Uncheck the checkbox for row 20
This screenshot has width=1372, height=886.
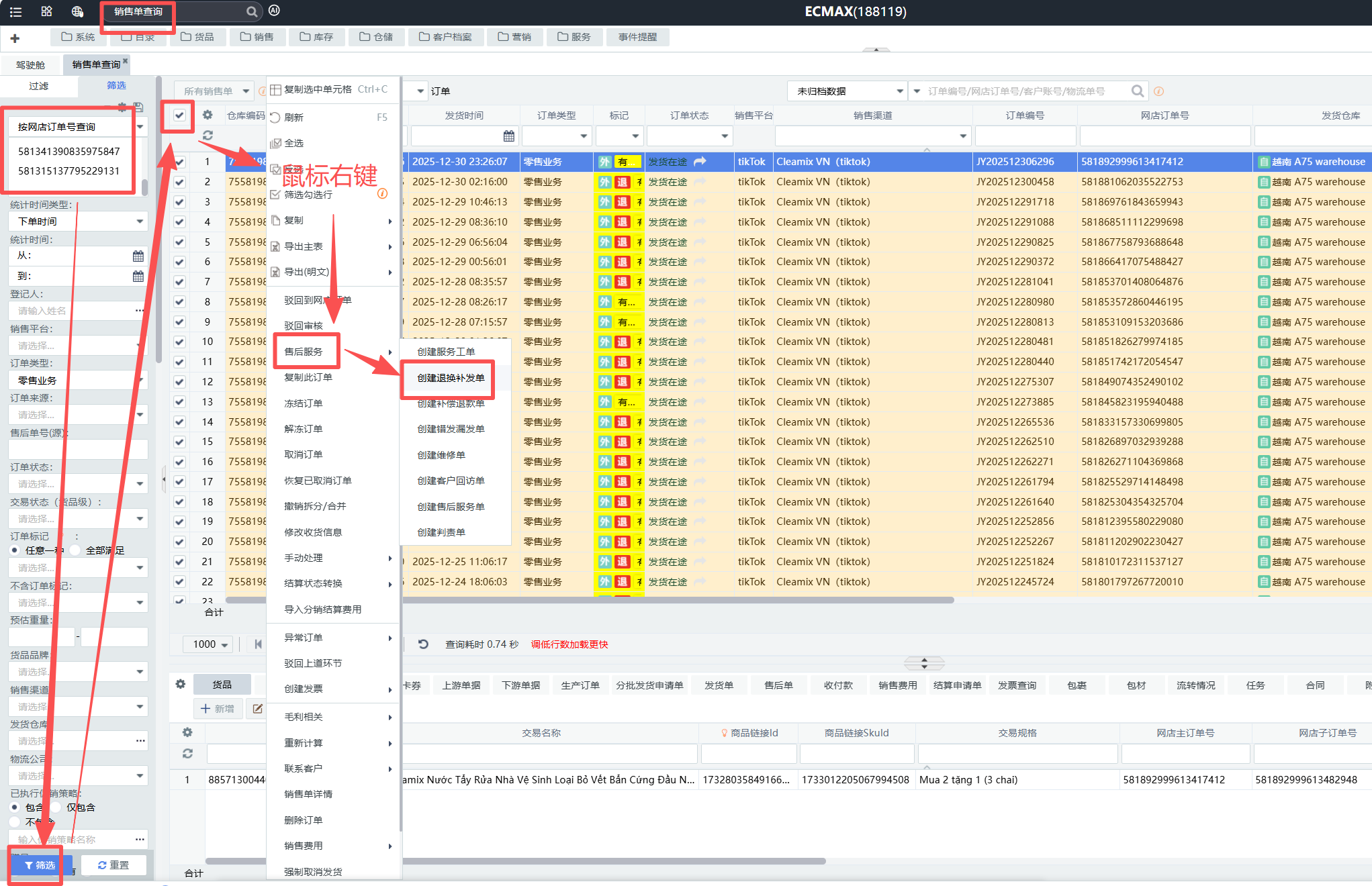180,542
